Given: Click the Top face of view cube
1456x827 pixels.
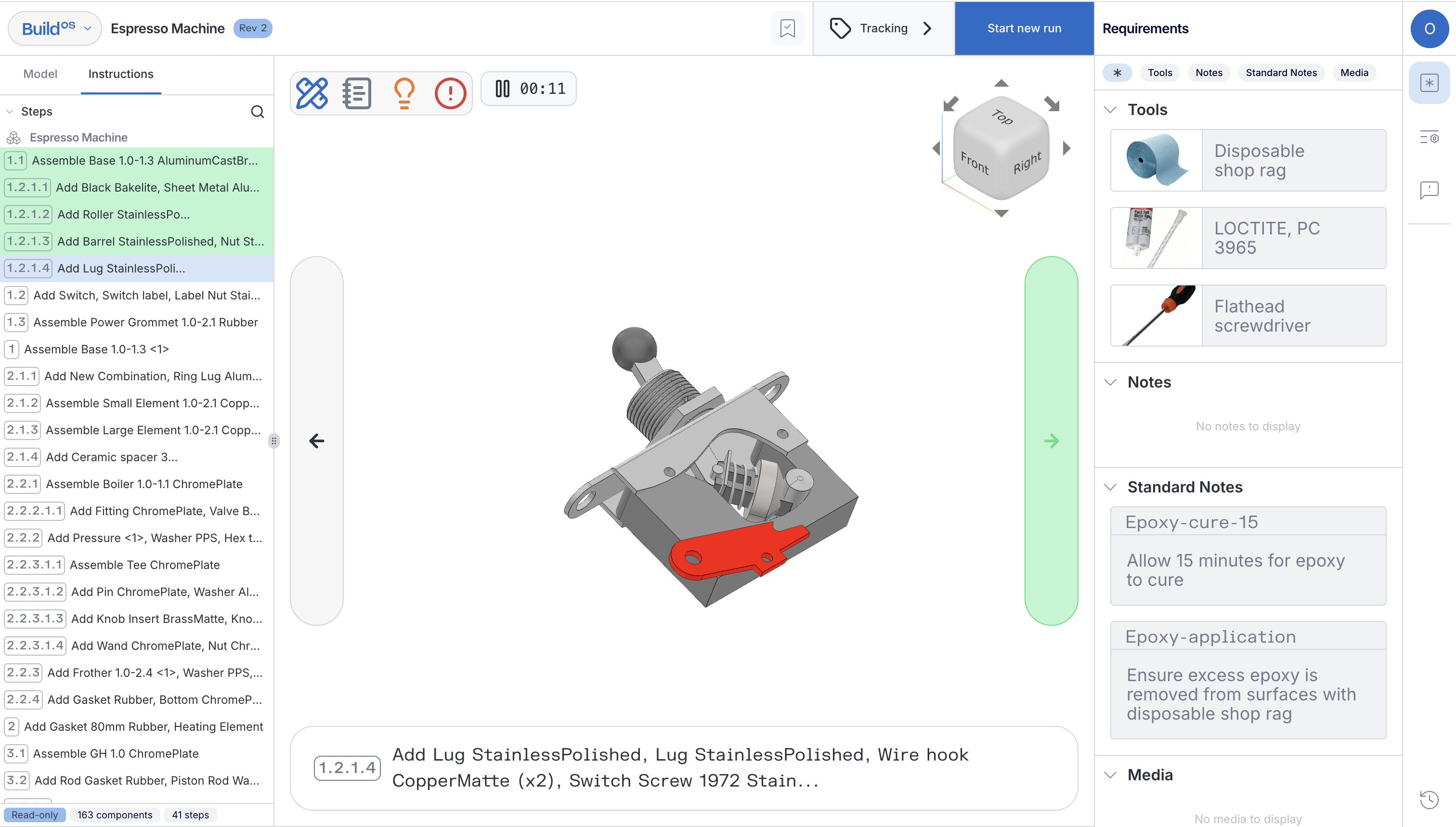Looking at the screenshot, I should [1001, 117].
